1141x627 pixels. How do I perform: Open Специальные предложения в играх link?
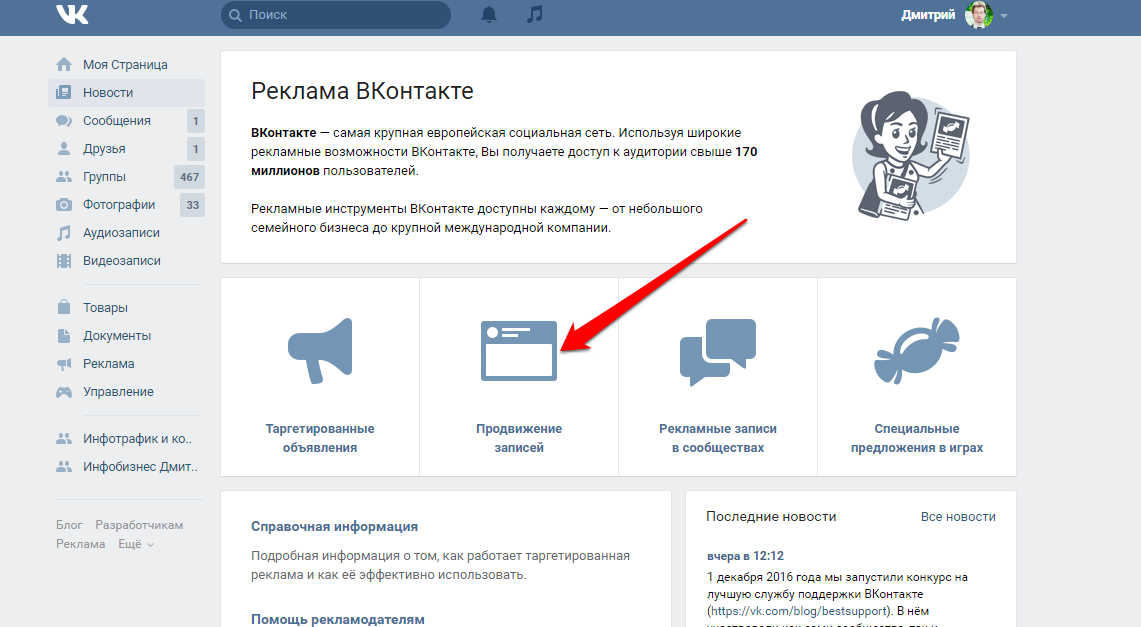coord(917,438)
